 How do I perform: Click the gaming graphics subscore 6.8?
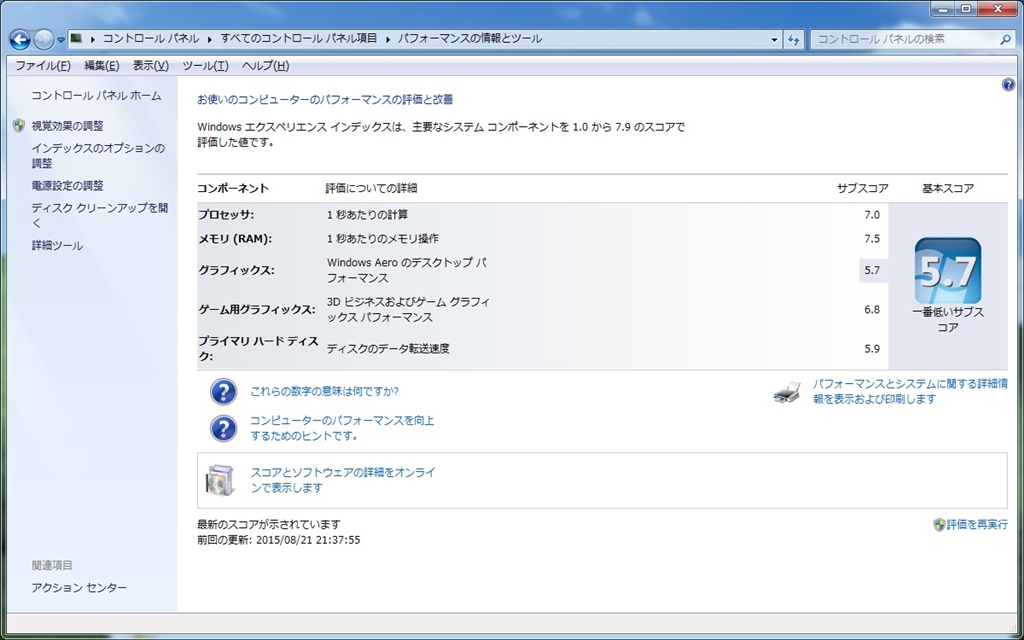[872, 310]
